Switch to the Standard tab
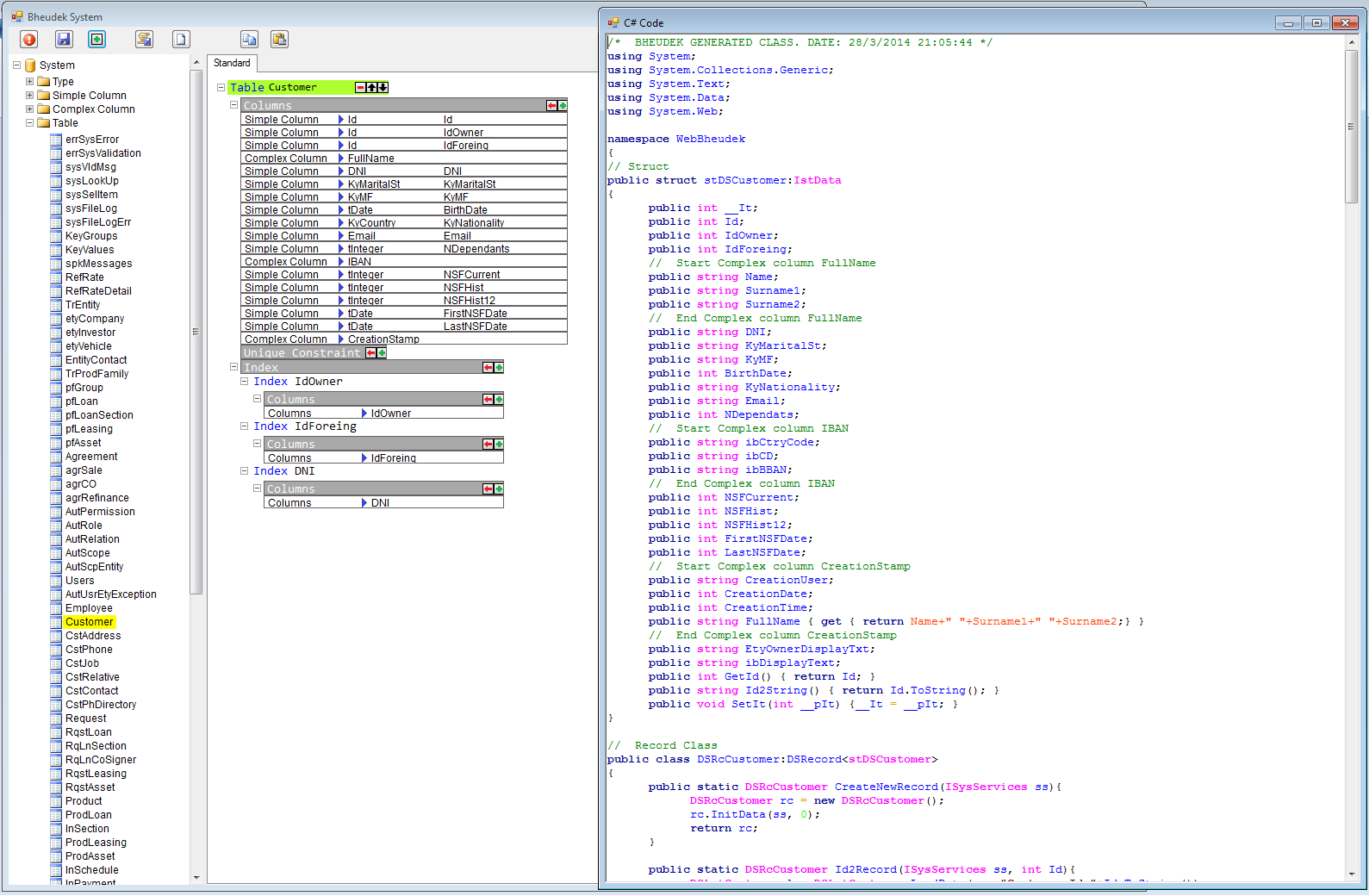 tap(232, 63)
